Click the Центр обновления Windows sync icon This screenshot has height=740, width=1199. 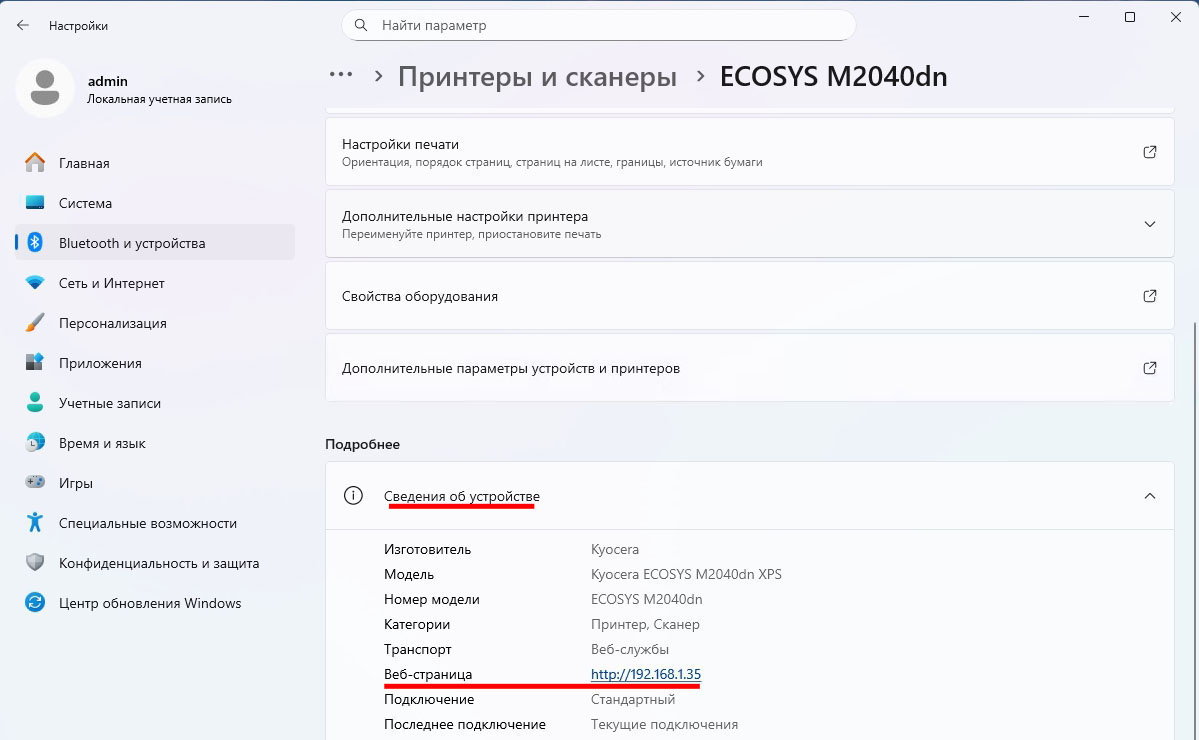pyautogui.click(x=35, y=602)
